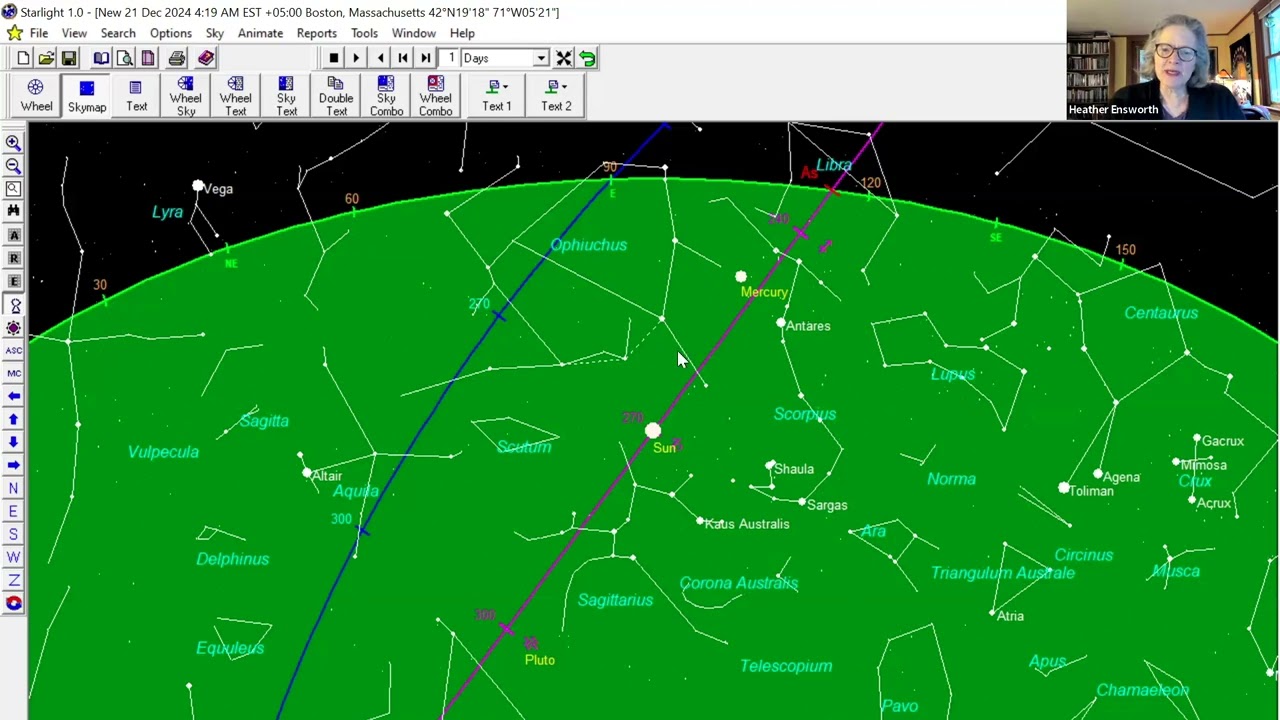Click the green return arrow icon
Screen dimensions: 1280x720
click(x=587, y=58)
